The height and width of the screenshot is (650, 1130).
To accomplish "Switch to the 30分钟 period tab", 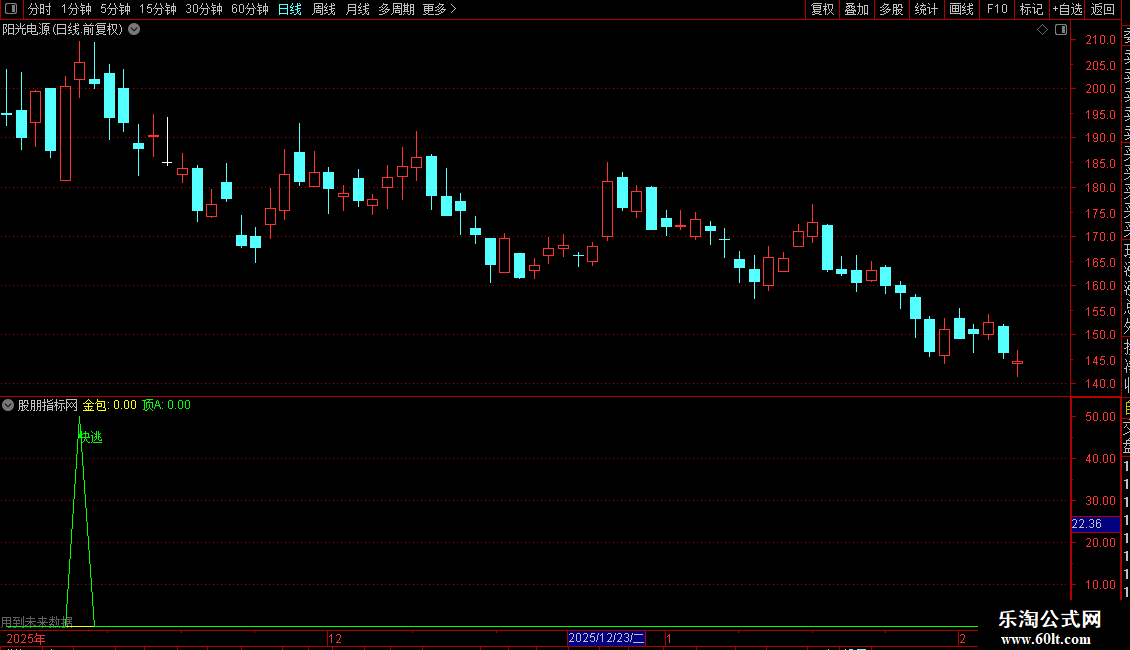I will [x=204, y=9].
